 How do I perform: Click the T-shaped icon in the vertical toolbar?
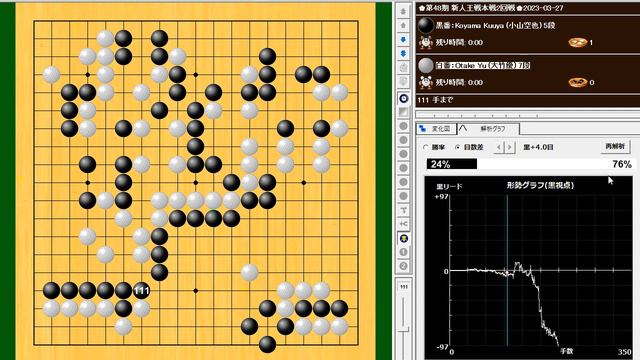(x=404, y=210)
